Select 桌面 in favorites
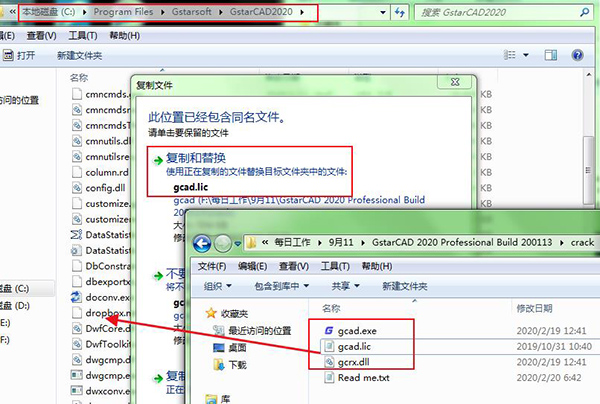 [x=230, y=347]
